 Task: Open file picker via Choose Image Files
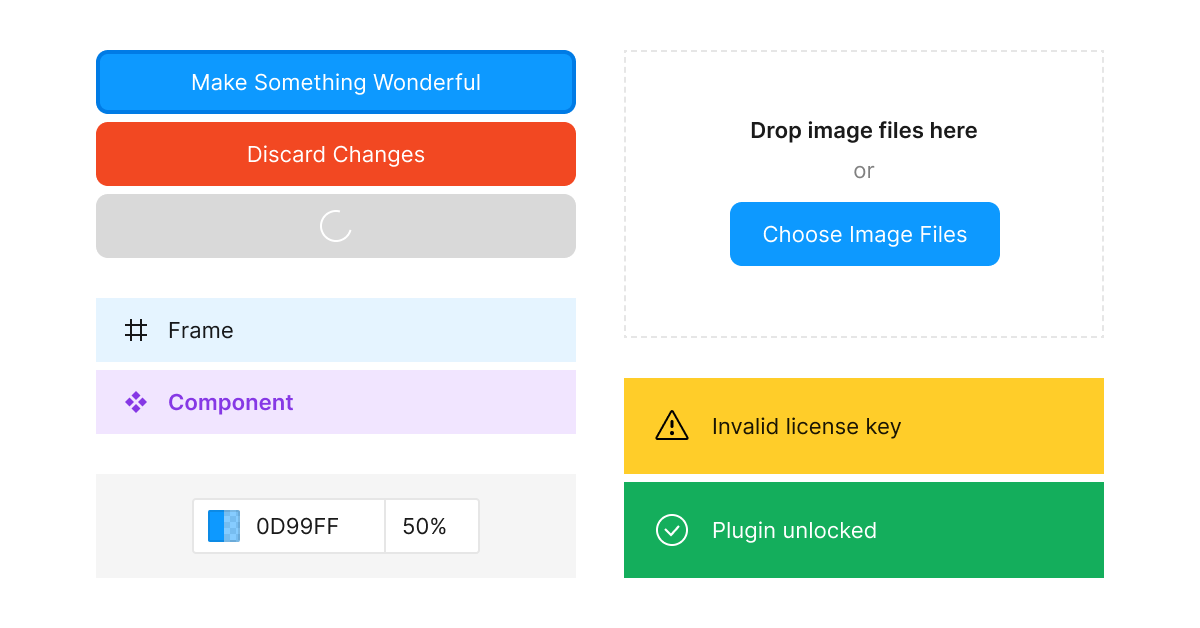coord(865,234)
